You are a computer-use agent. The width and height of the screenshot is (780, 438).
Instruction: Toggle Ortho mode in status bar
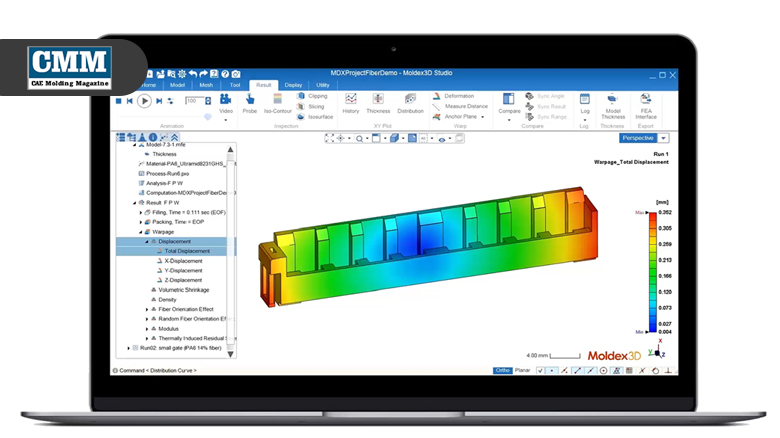[x=502, y=371]
